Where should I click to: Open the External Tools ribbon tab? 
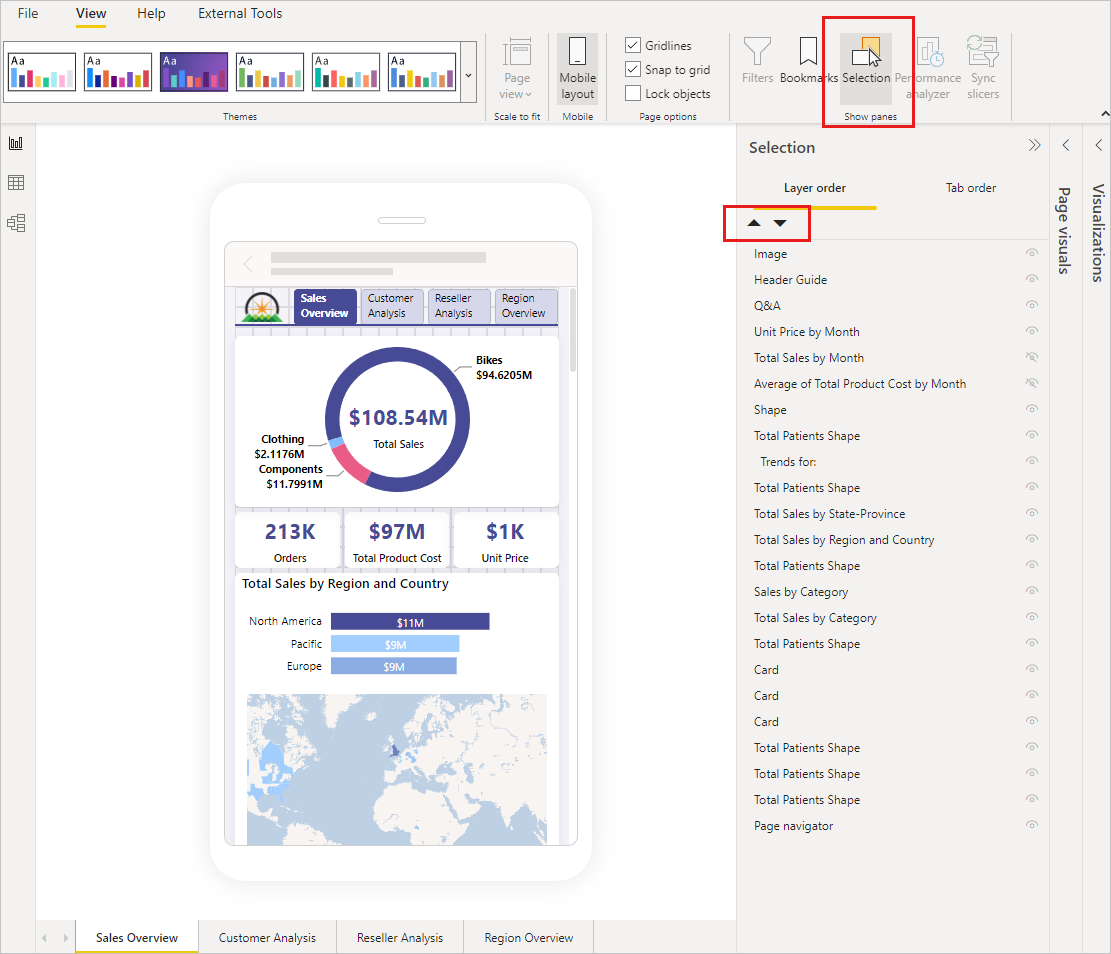coord(239,13)
